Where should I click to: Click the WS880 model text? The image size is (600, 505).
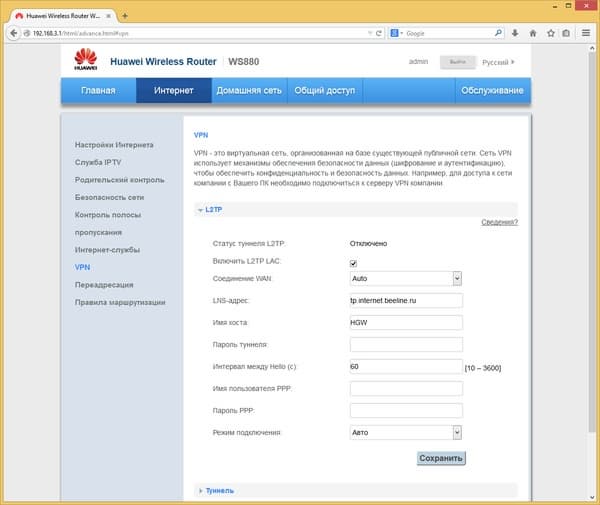click(244, 62)
